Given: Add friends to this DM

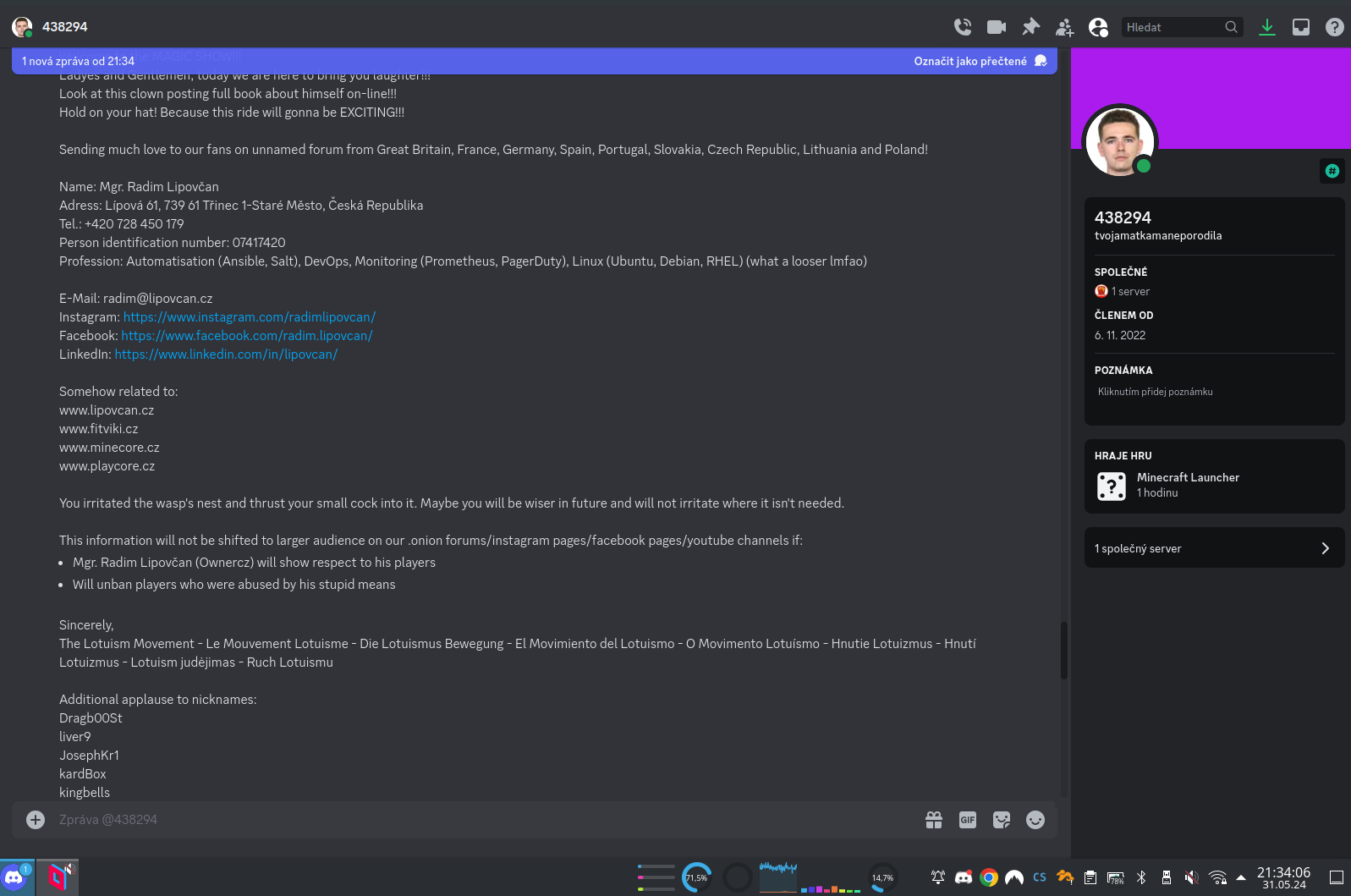Looking at the screenshot, I should coord(1064,27).
